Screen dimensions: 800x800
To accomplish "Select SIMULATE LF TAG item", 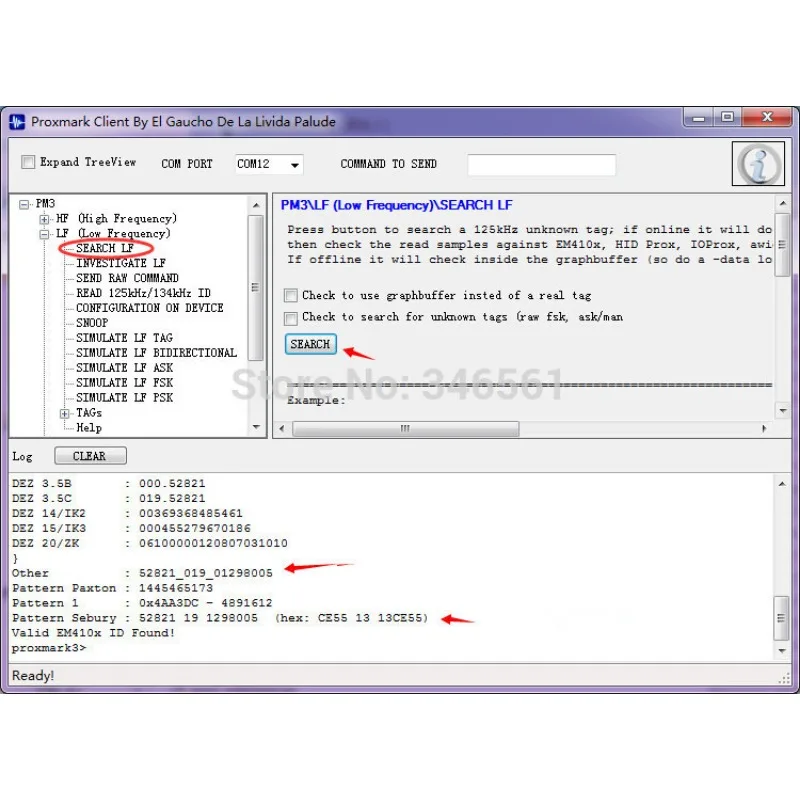I will click(x=124, y=338).
